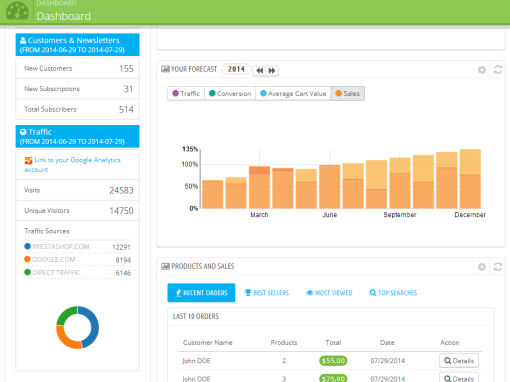Refresh the Products and Sales panel

coord(498,267)
